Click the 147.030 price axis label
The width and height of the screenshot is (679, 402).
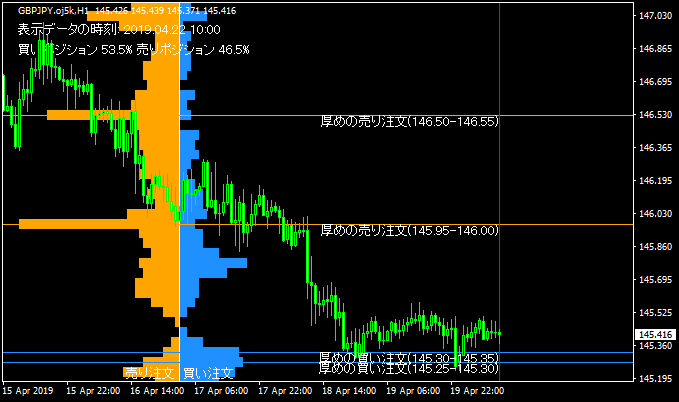pos(654,16)
